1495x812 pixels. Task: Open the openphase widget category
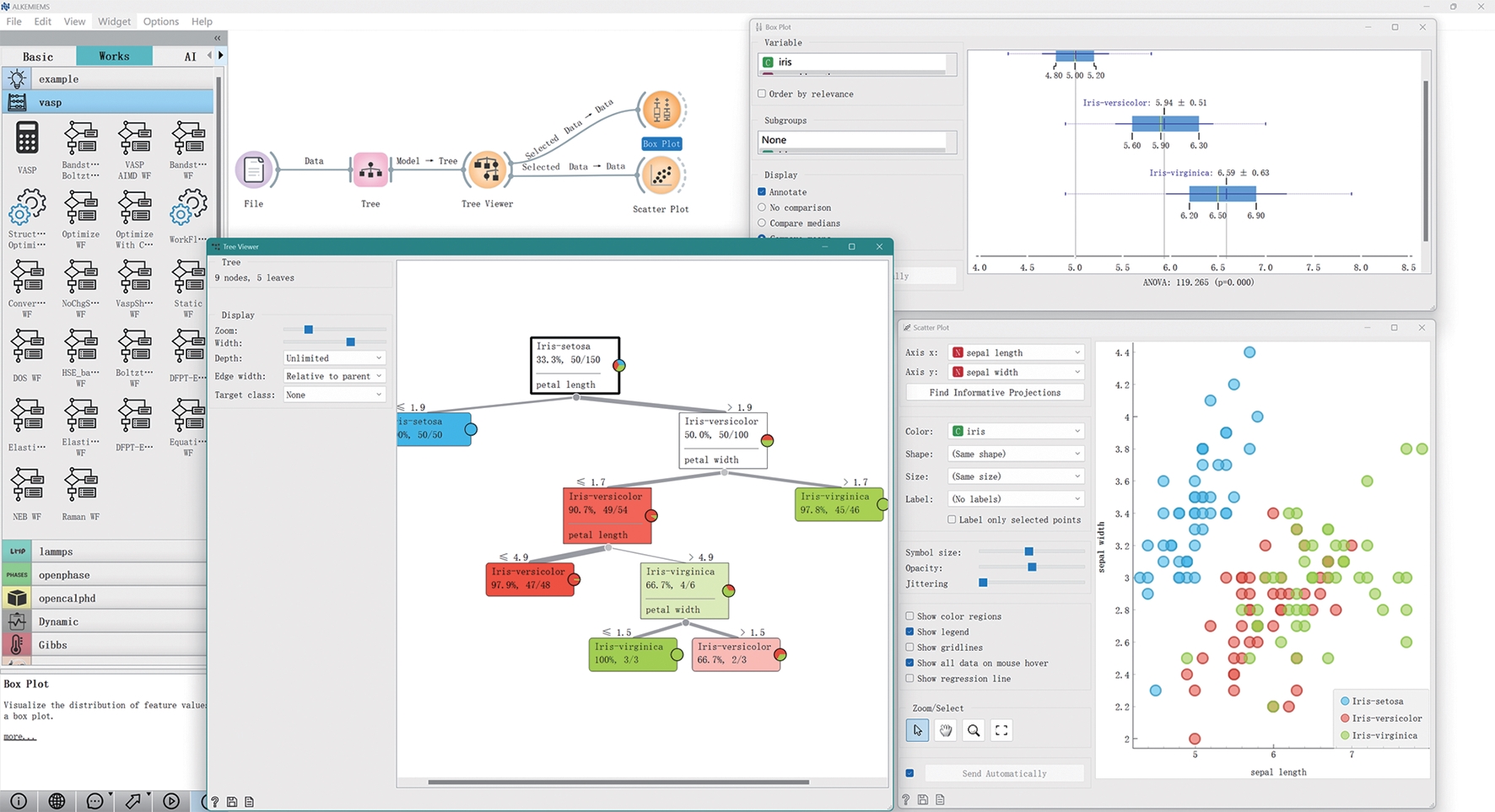[x=104, y=575]
